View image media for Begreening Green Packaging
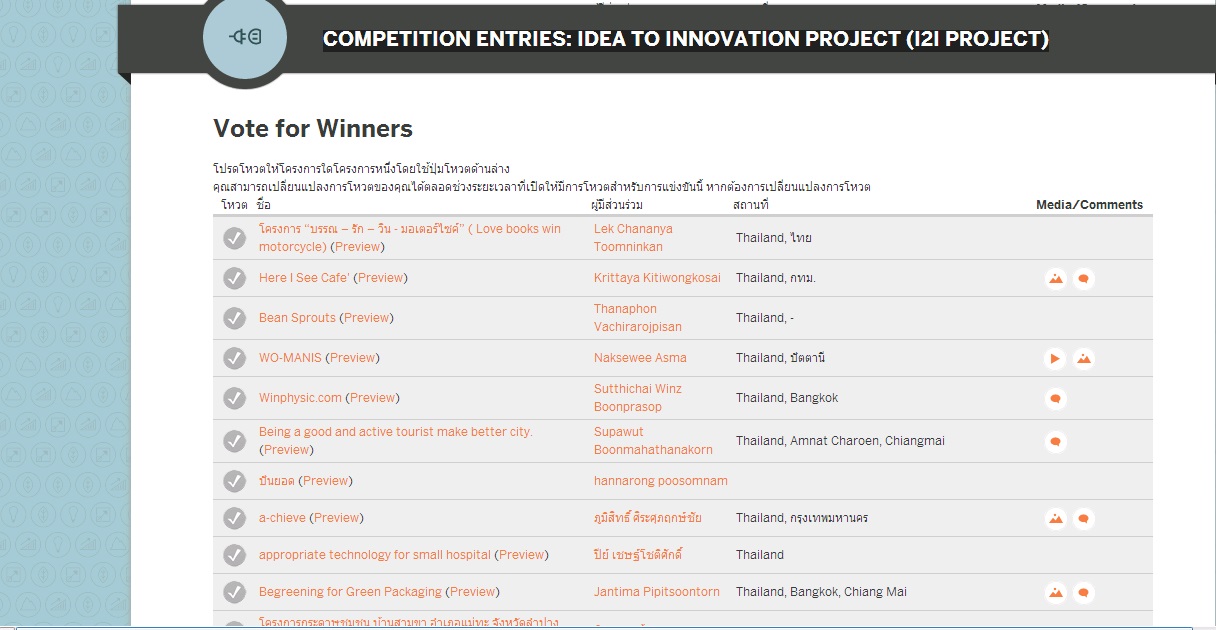 click(1055, 593)
